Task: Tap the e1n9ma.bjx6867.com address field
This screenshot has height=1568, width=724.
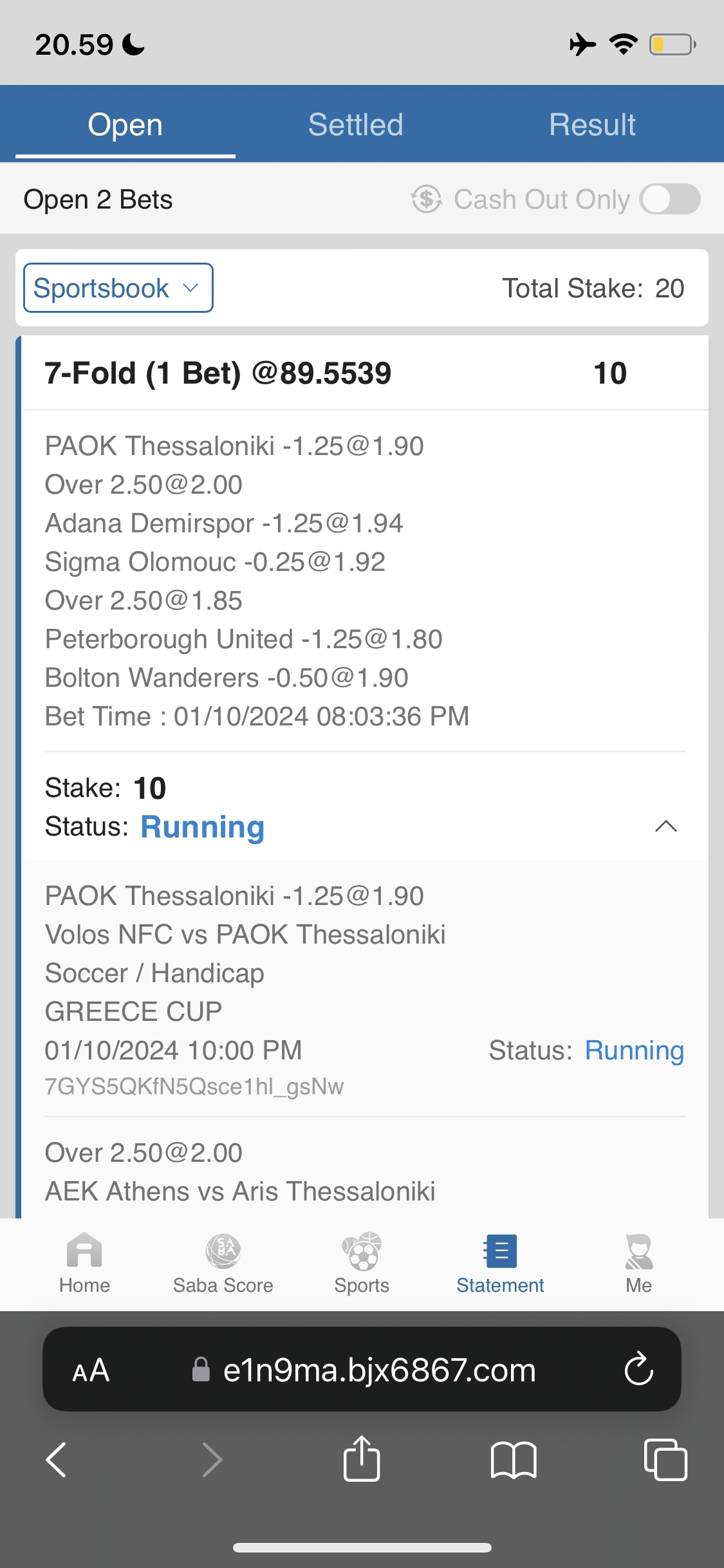Action: (379, 1370)
